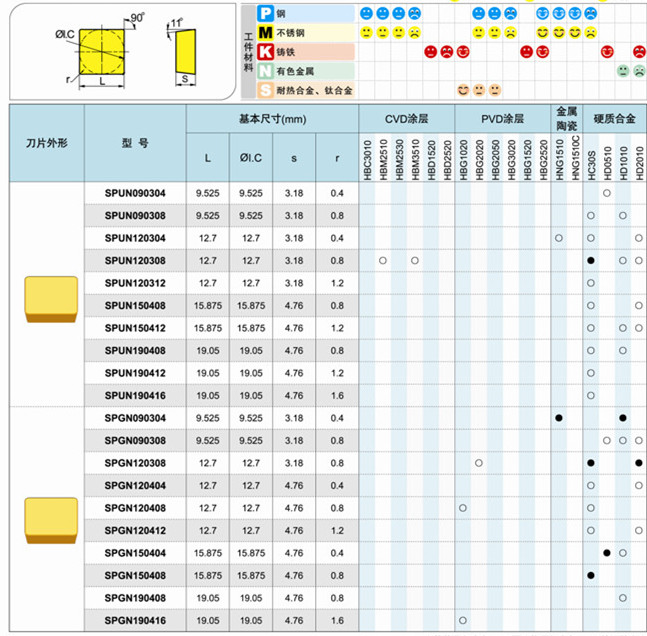Select hollow circle in SPUN120304 cermet column

(x=558, y=237)
